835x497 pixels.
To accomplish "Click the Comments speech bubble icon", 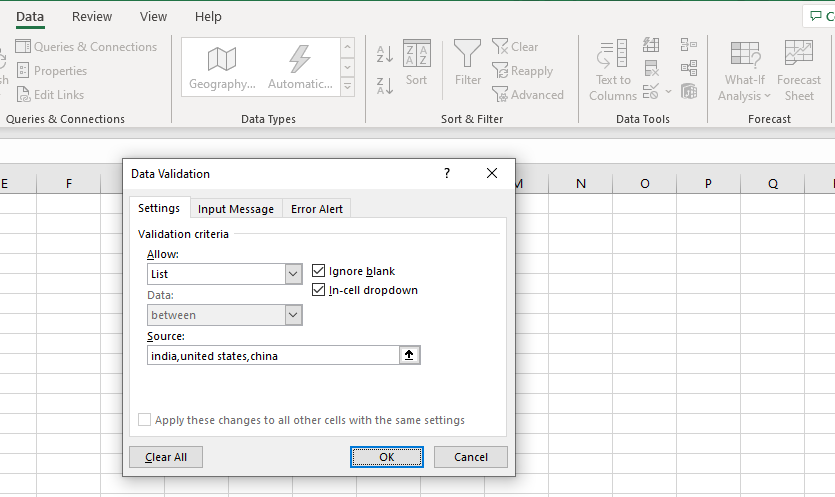I will pos(815,16).
